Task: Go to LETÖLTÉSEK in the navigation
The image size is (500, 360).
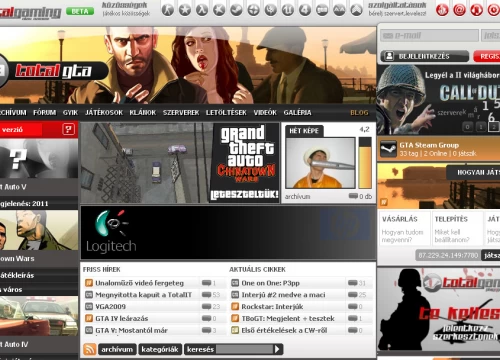Action: [226, 113]
